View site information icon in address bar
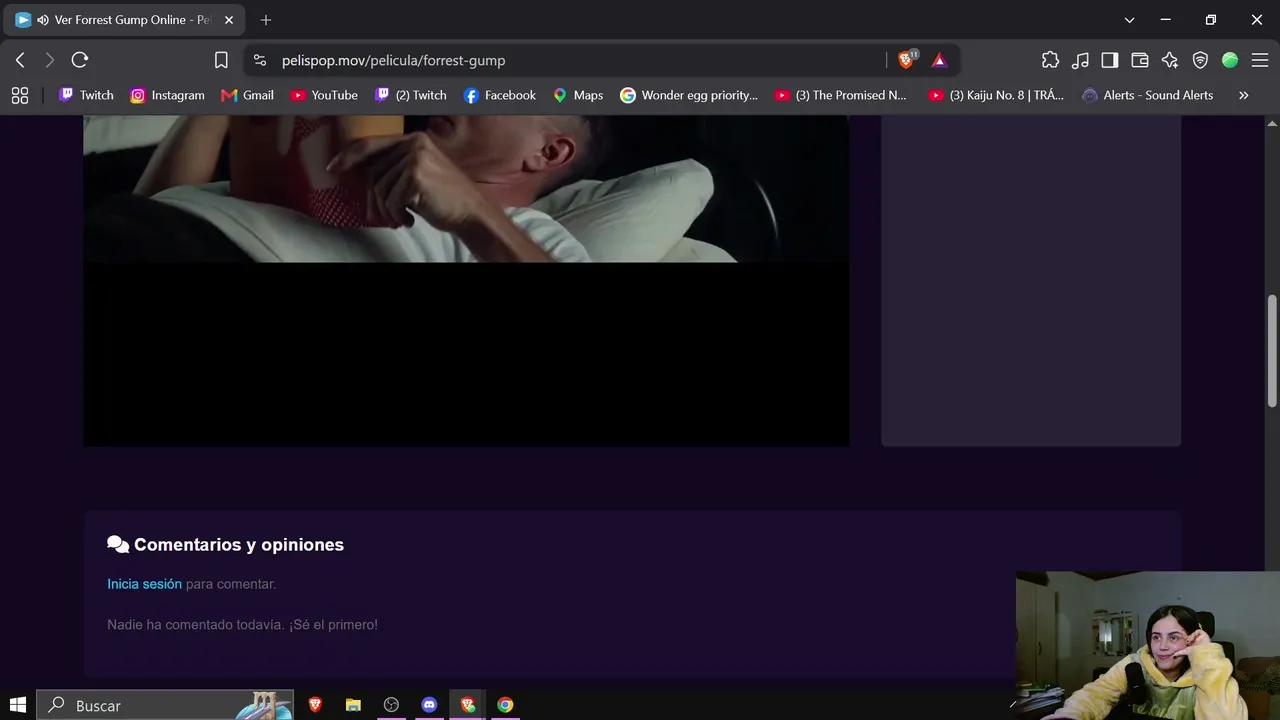Screen dimensions: 1280x720 point(260,60)
